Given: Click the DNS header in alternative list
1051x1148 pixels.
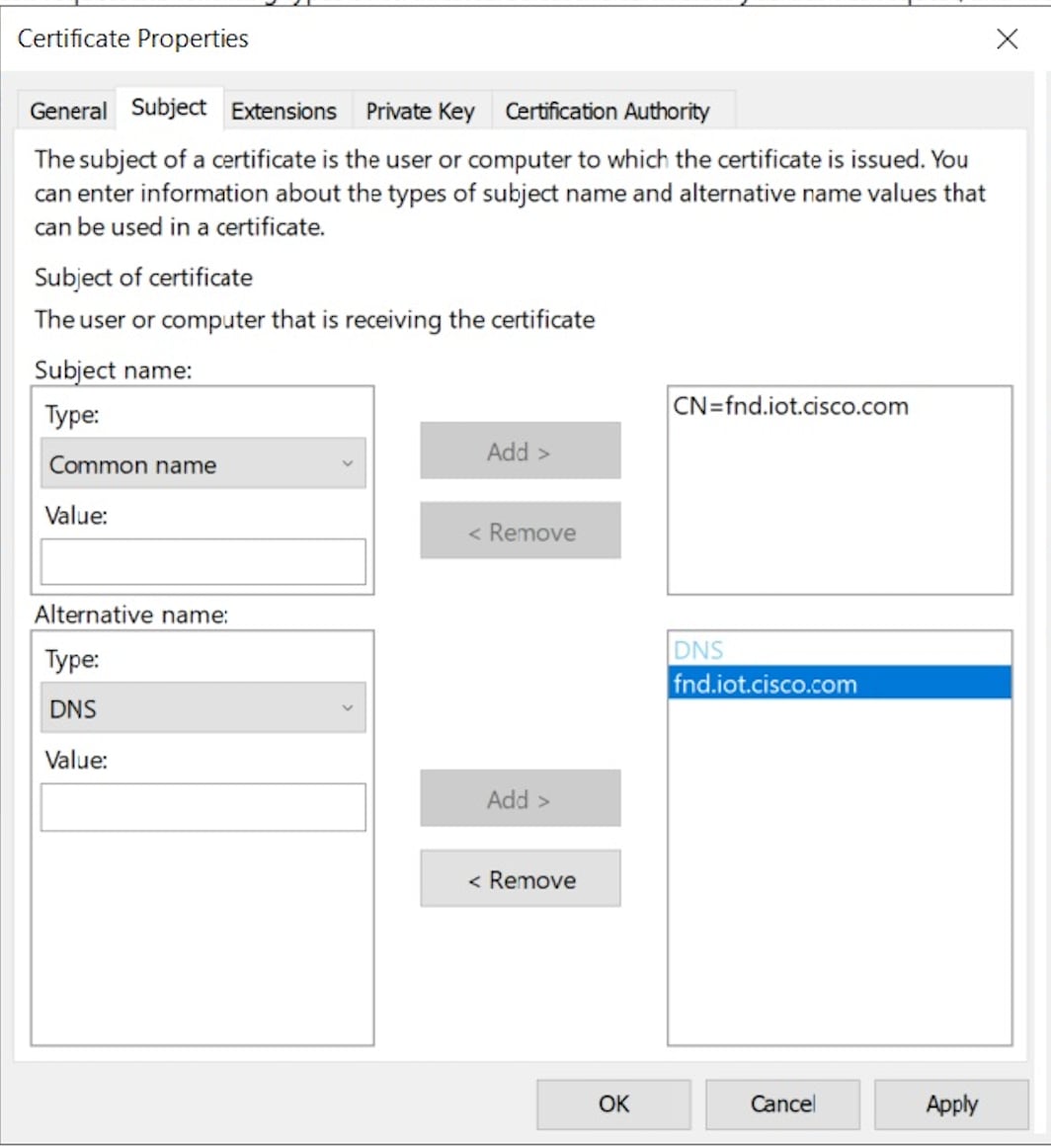Looking at the screenshot, I should pyautogui.click(x=698, y=650).
